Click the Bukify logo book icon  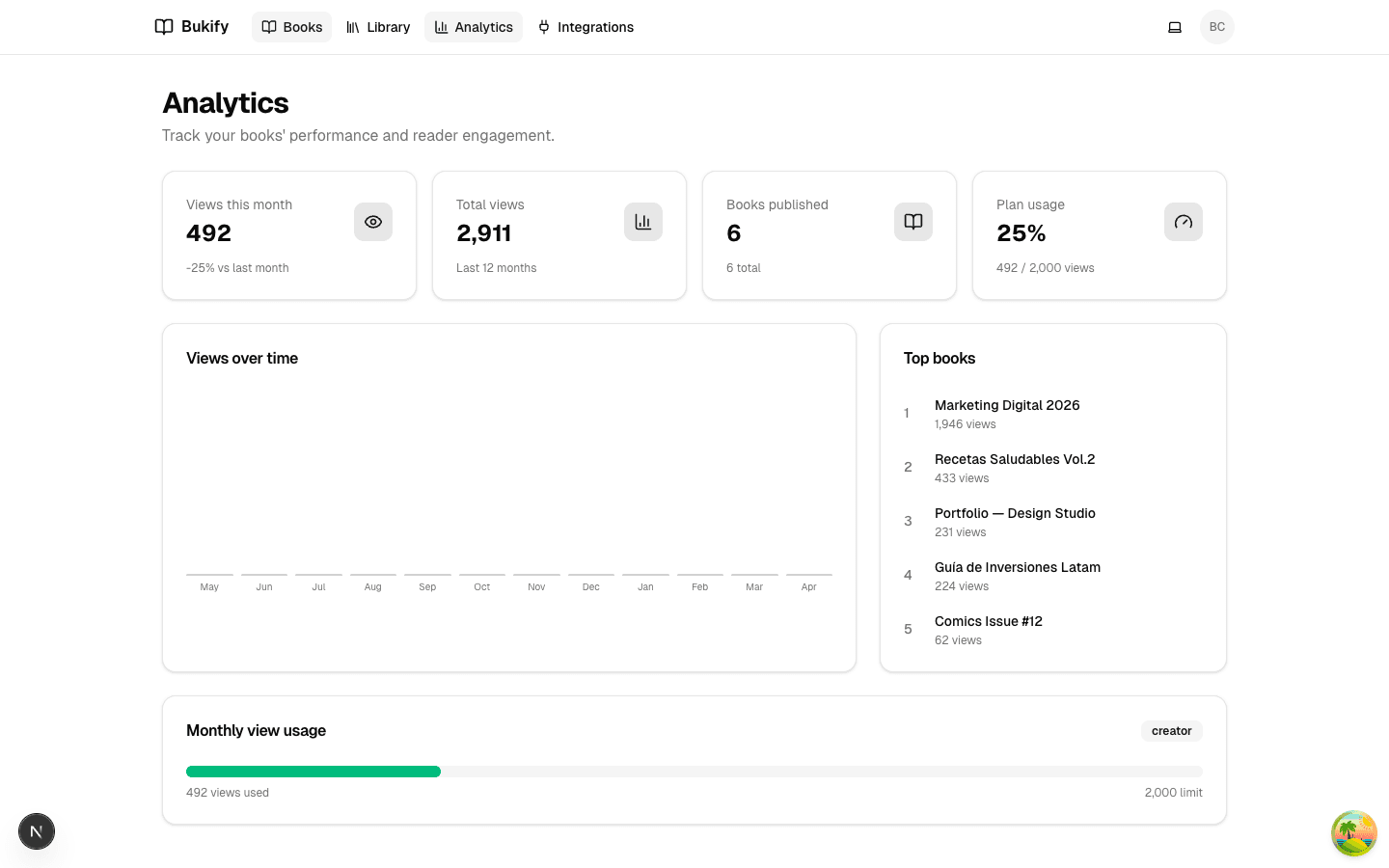(164, 26)
